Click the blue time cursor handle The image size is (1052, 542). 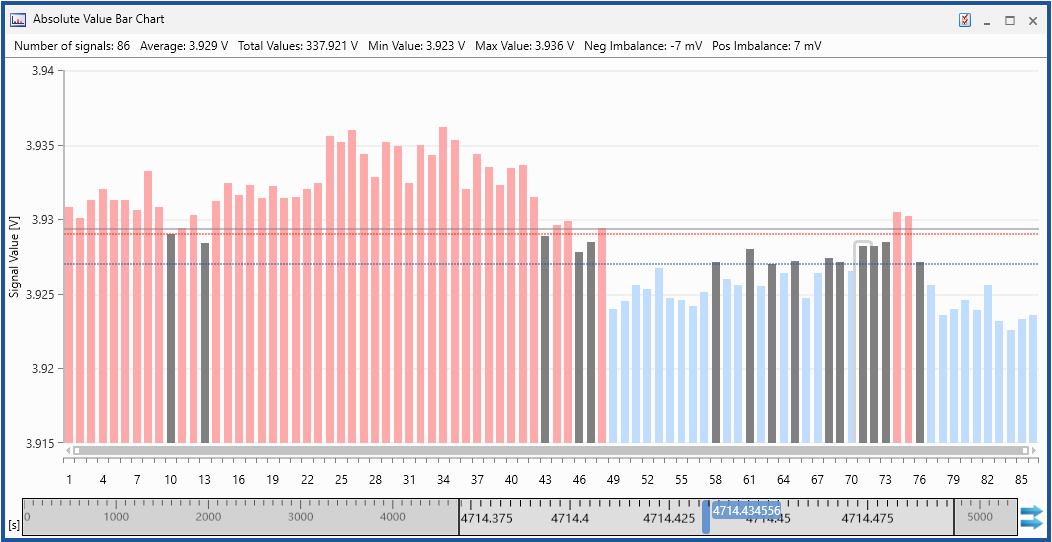pyautogui.click(x=705, y=517)
